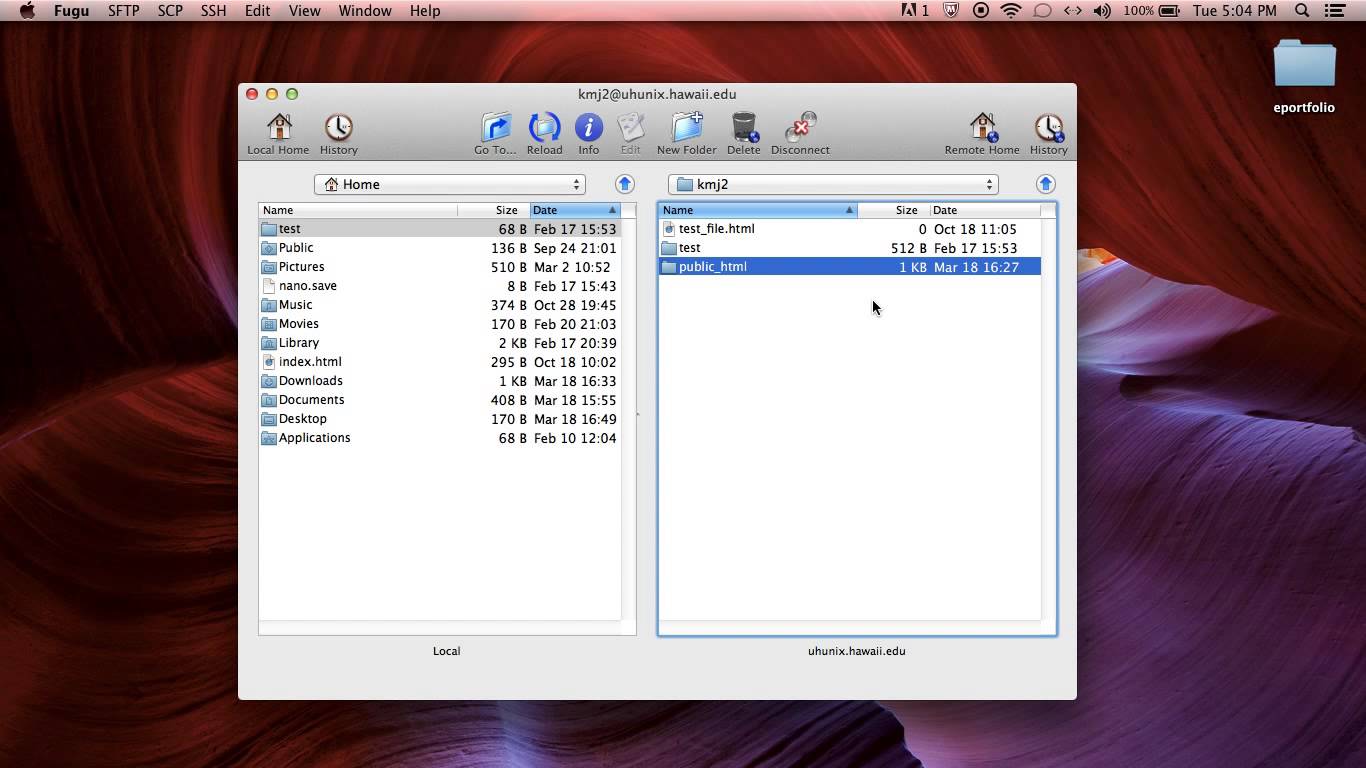Open the kmj2 remote path dropdown
The width and height of the screenshot is (1366, 768).
point(833,184)
